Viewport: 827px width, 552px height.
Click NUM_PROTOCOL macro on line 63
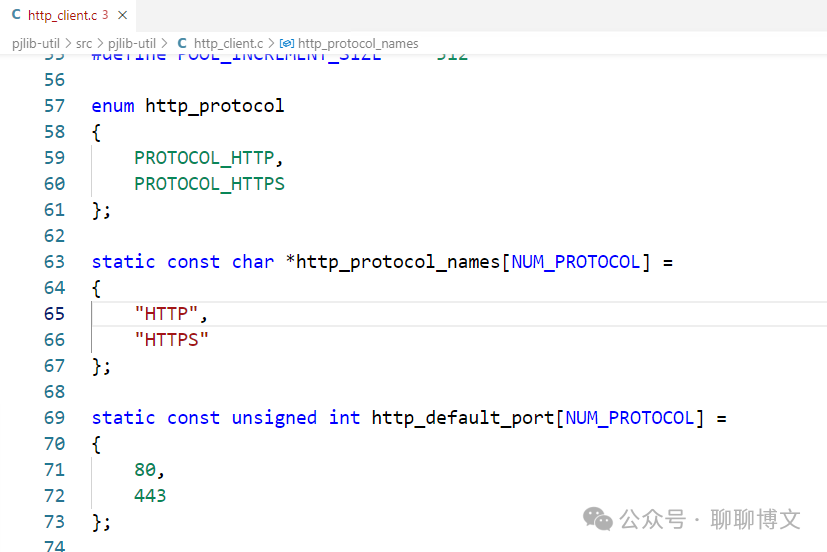point(576,262)
